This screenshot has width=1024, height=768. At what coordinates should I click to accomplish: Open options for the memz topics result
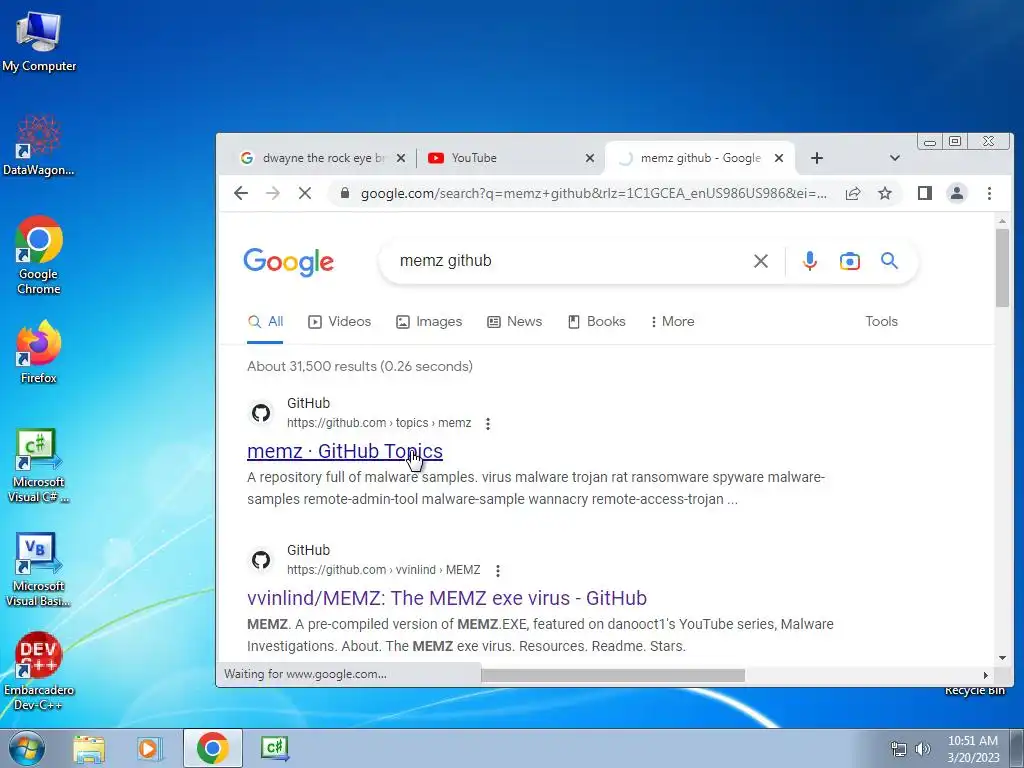[488, 423]
